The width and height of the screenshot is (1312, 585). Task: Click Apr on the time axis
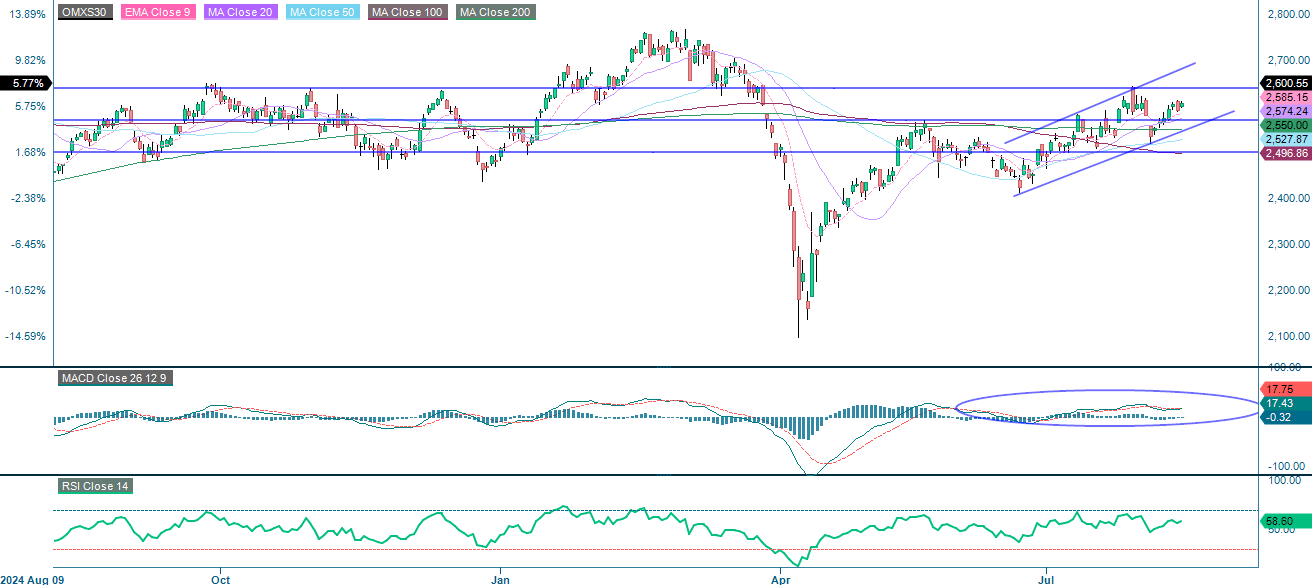tap(780, 579)
